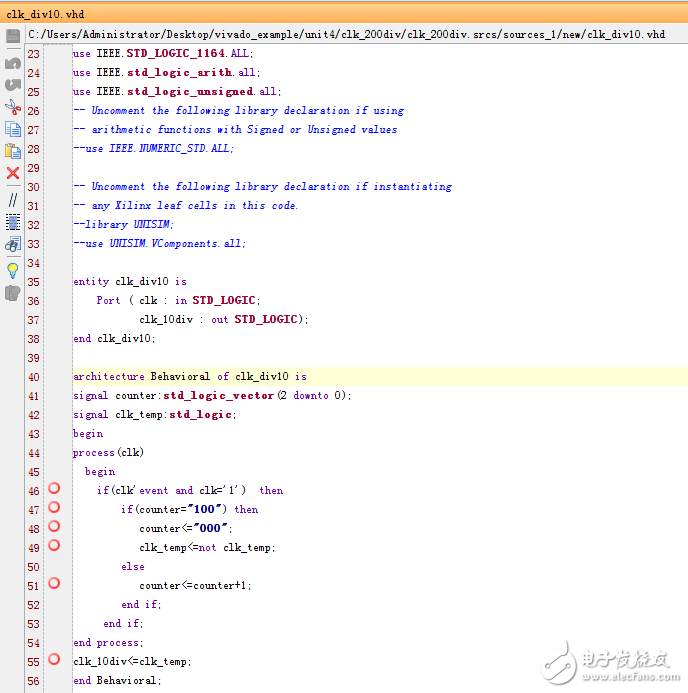Toggle line comments with the // icon
This screenshot has width=688, height=693.
tap(13, 200)
